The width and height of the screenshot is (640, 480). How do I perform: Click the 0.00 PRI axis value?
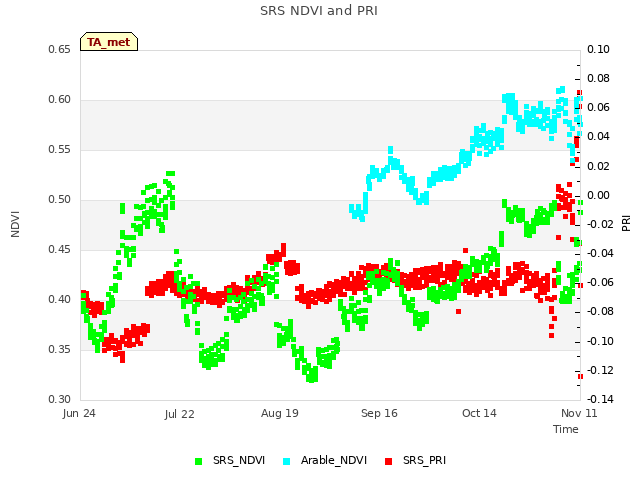coord(598,195)
